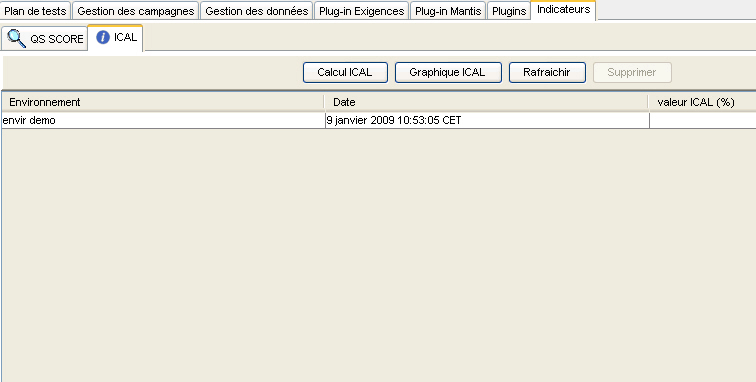
Task: Click the greyed-out Supprimer button
Action: (x=632, y=72)
